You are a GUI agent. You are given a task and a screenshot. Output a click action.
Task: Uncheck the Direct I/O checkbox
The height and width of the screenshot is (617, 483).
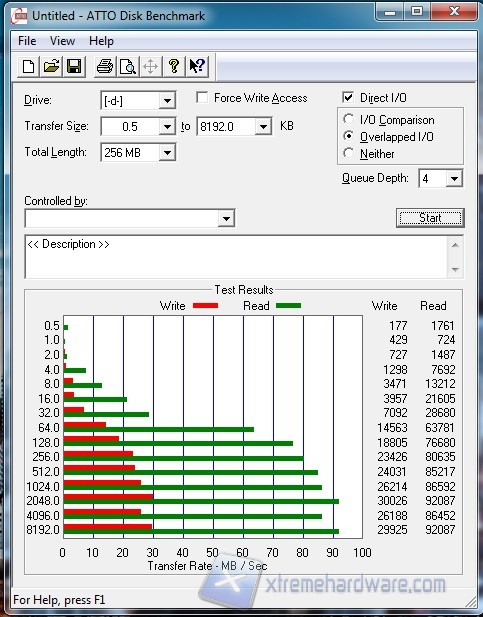(348, 97)
